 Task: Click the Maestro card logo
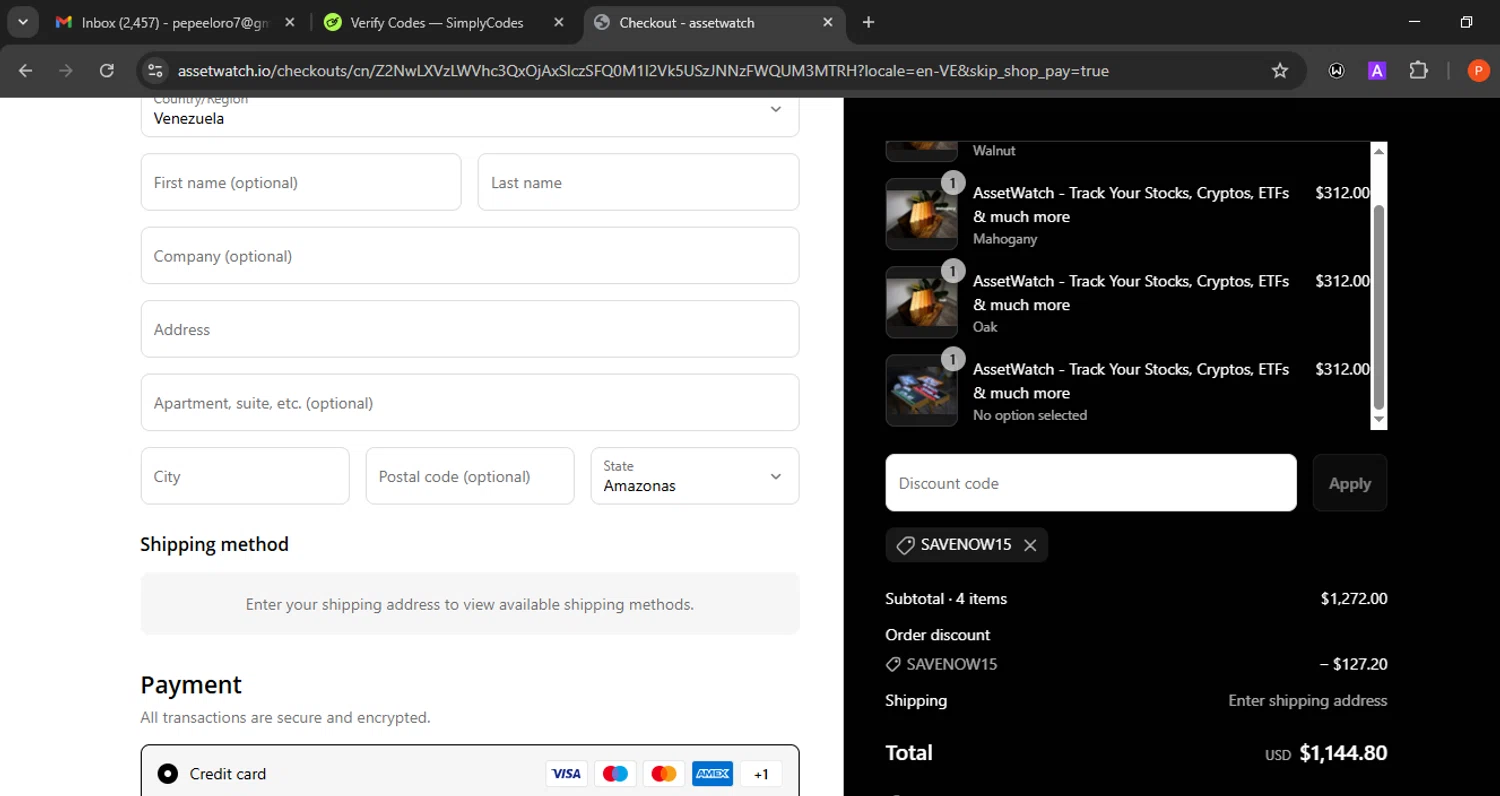pos(615,773)
